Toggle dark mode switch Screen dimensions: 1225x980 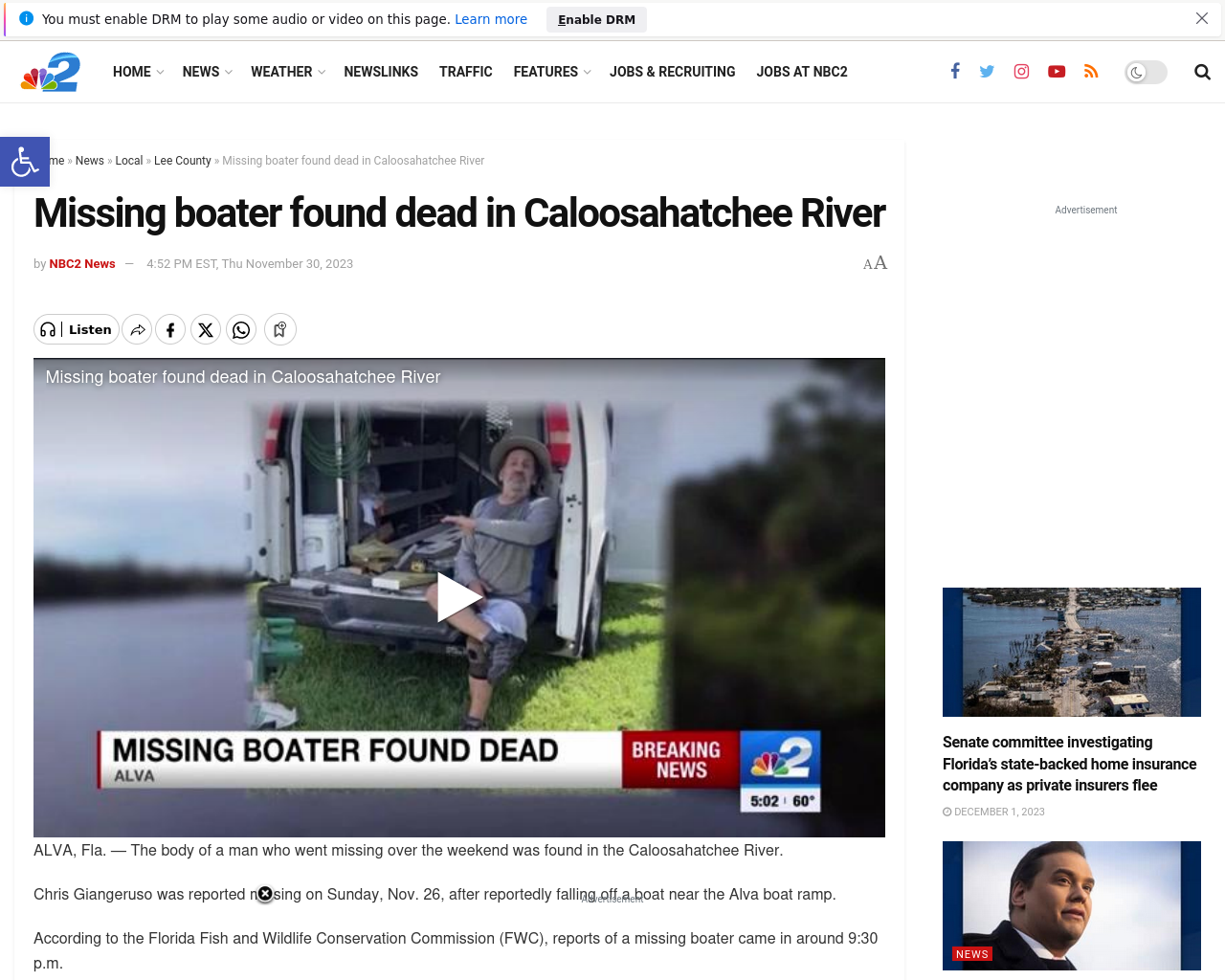click(x=1146, y=72)
